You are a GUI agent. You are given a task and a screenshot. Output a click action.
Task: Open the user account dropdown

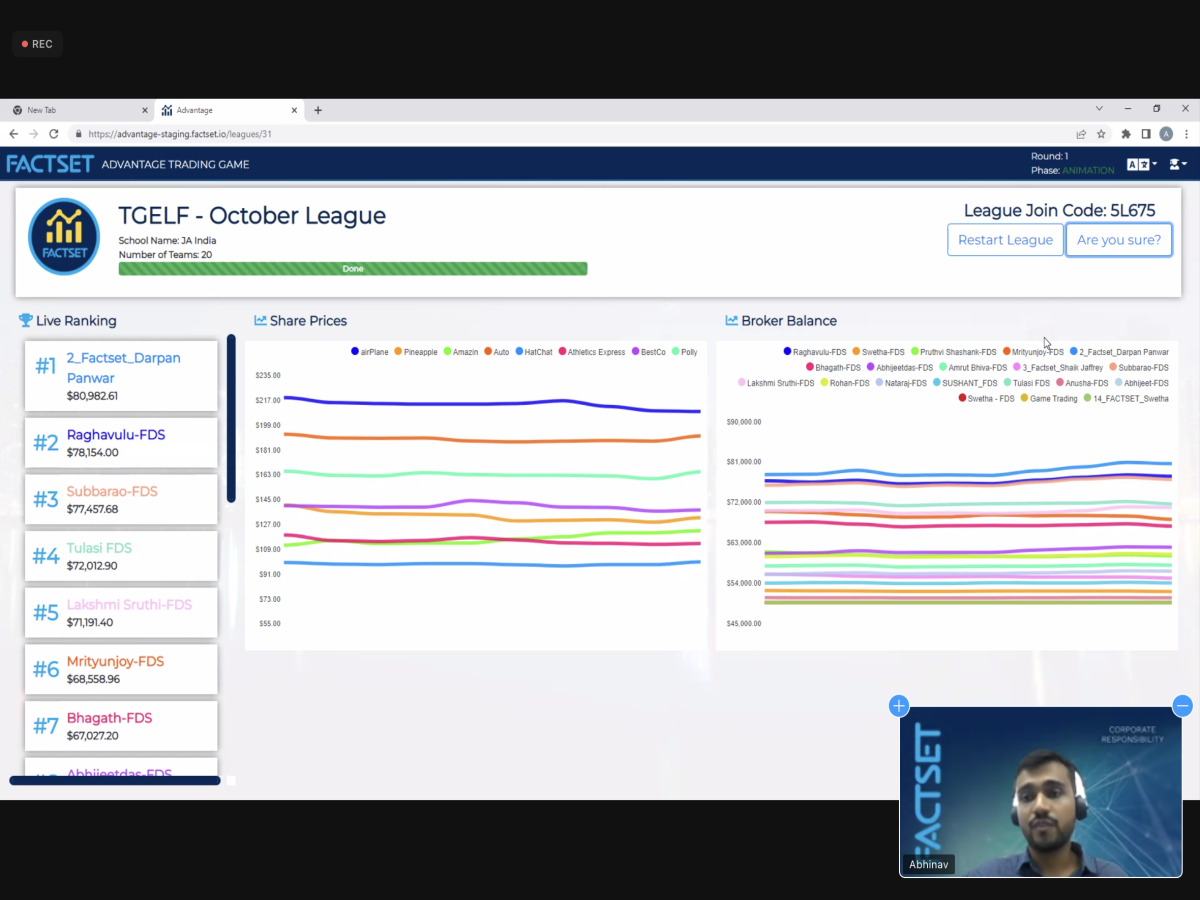[1178, 164]
